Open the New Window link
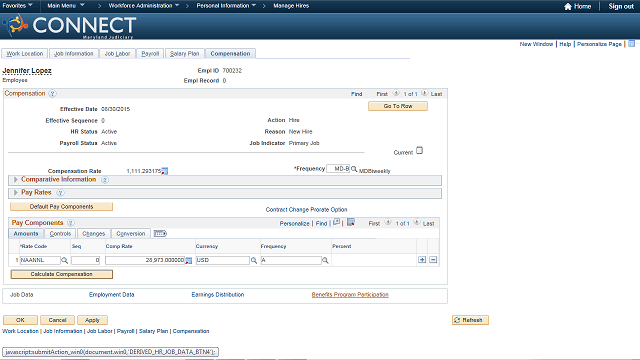 point(536,44)
